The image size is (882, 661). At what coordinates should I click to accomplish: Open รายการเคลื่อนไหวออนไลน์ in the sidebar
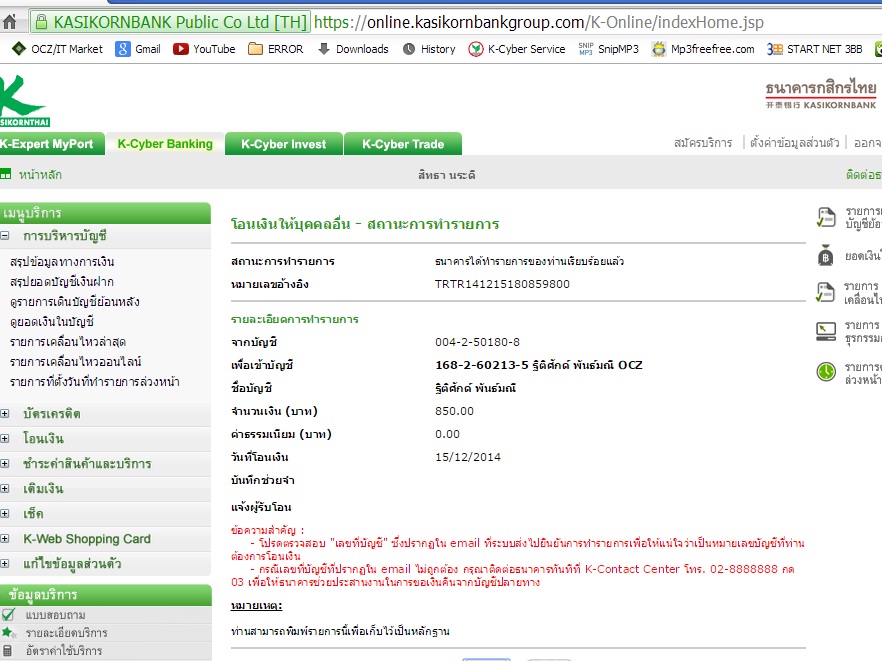point(75,362)
